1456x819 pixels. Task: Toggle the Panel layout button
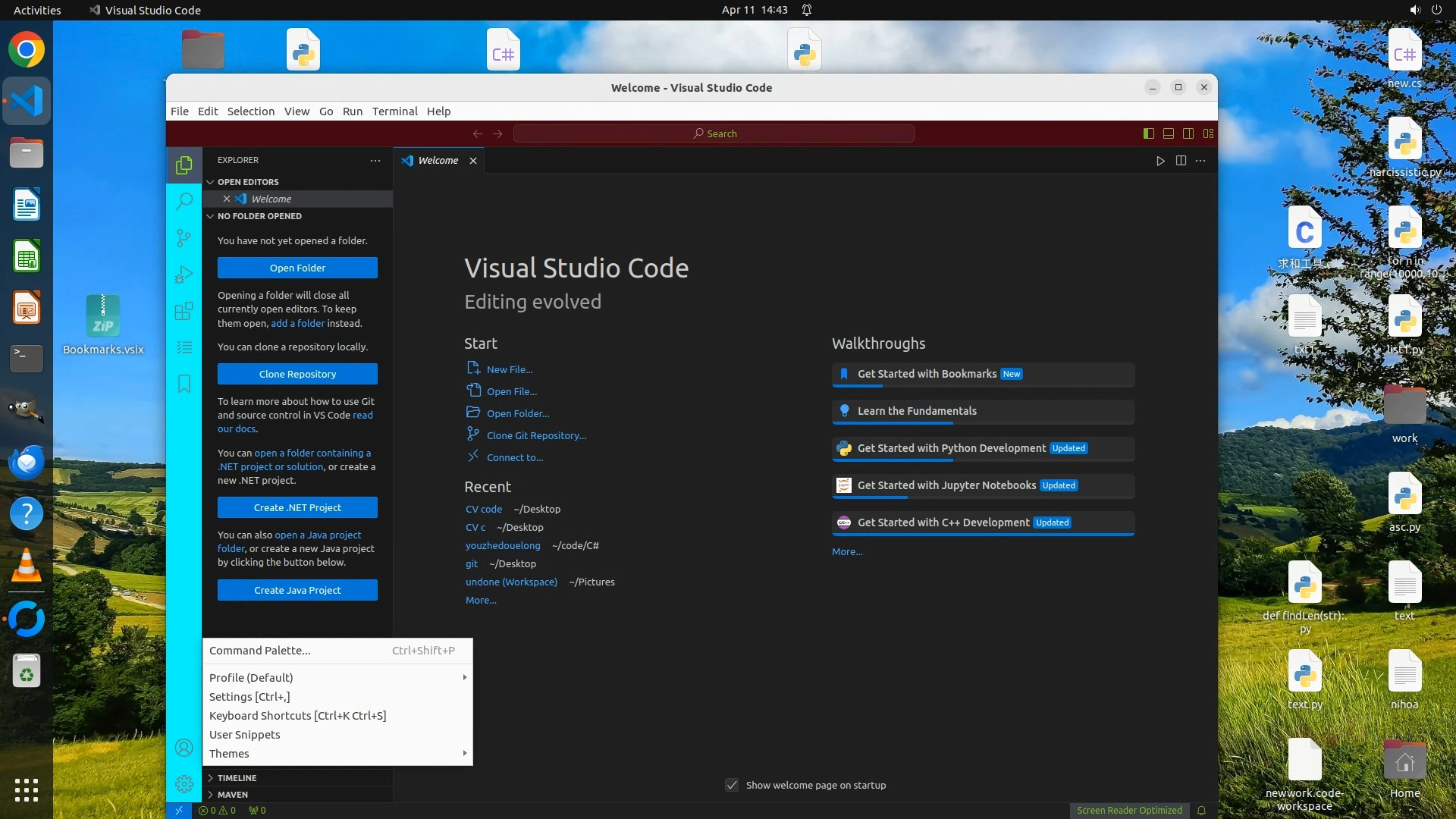(x=1169, y=133)
